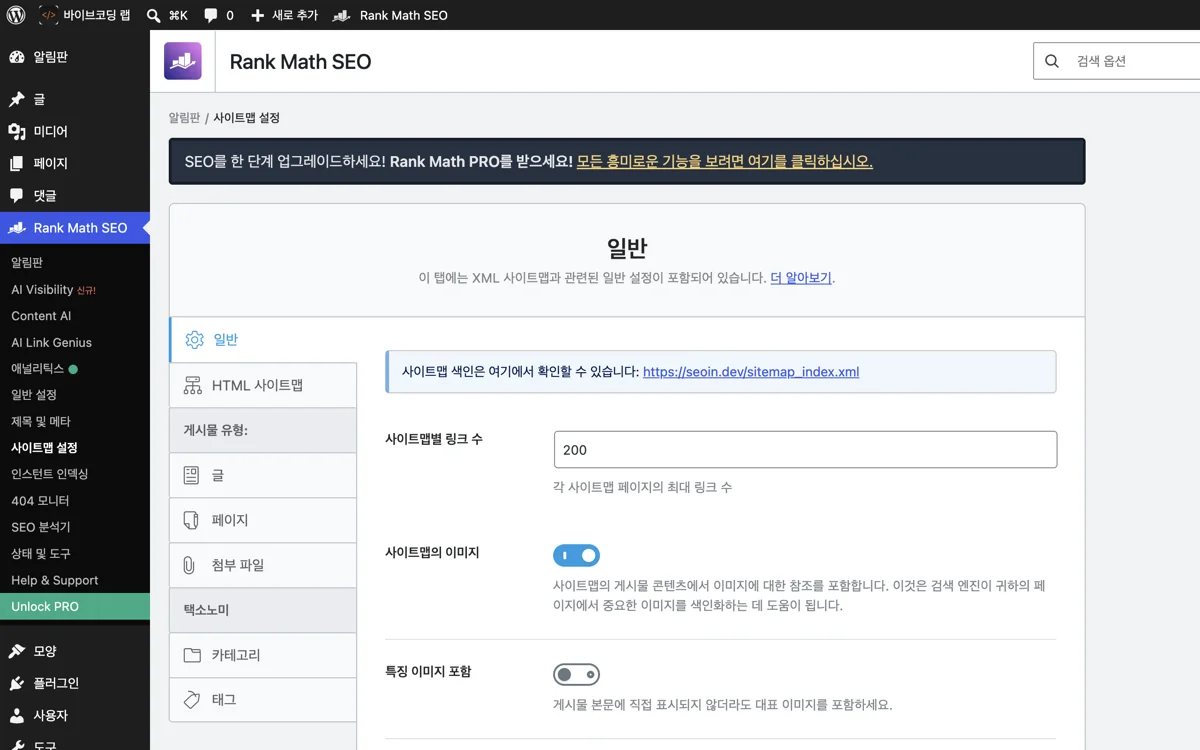Image resolution: width=1200 pixels, height=750 pixels.
Task: Click the 태그 tag icon
Action: click(x=192, y=699)
